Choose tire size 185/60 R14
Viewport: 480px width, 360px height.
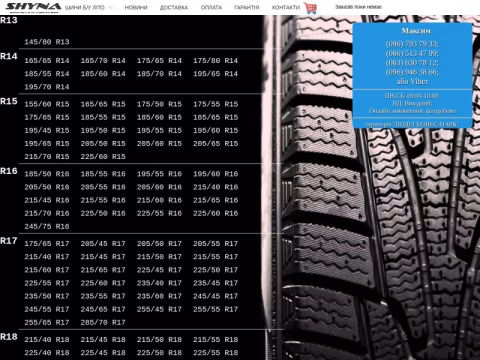coord(103,74)
